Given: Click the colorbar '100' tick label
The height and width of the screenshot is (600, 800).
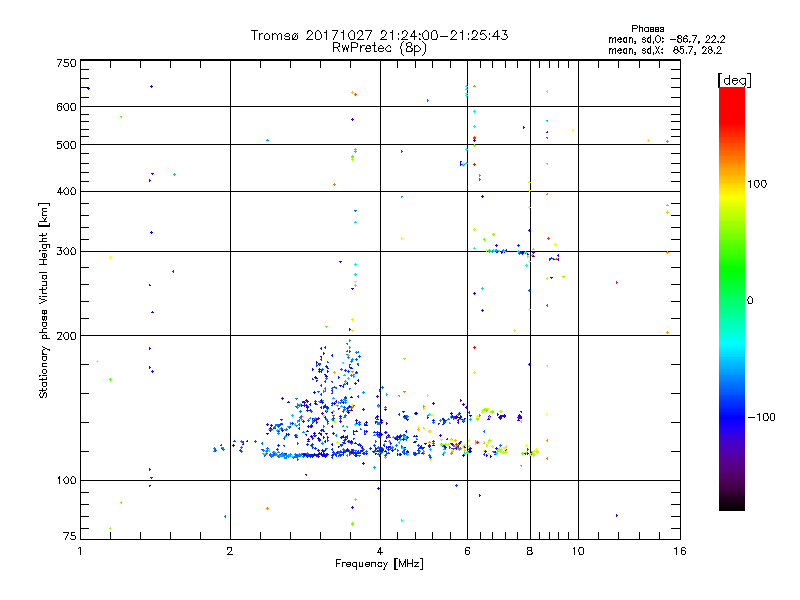Looking at the screenshot, I should (x=757, y=184).
